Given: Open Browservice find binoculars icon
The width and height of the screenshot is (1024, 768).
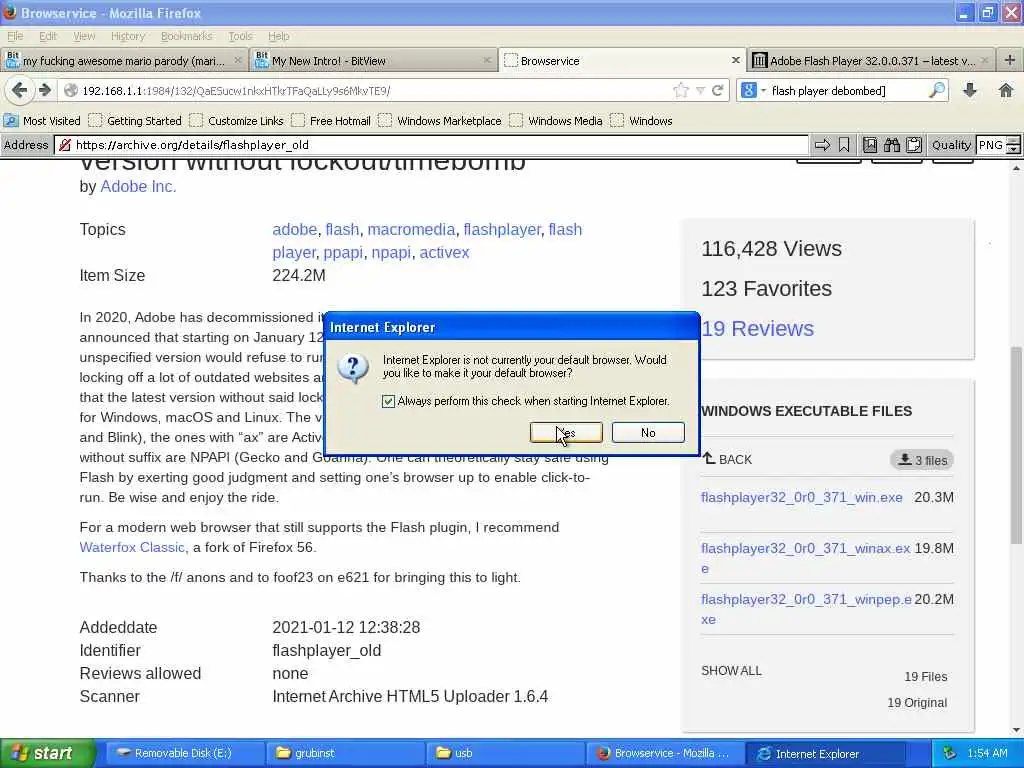Looking at the screenshot, I should 892,145.
